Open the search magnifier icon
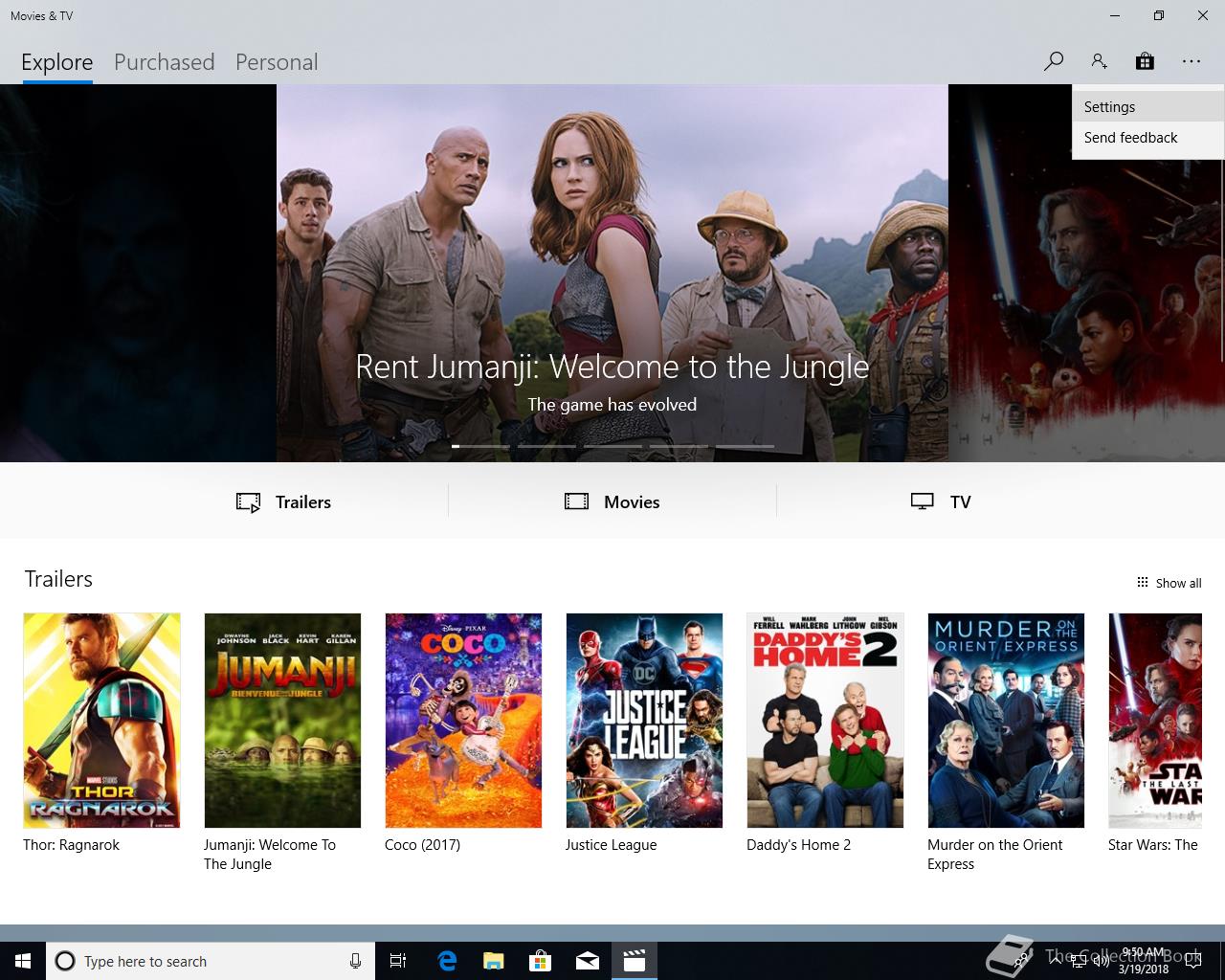 point(1053,61)
